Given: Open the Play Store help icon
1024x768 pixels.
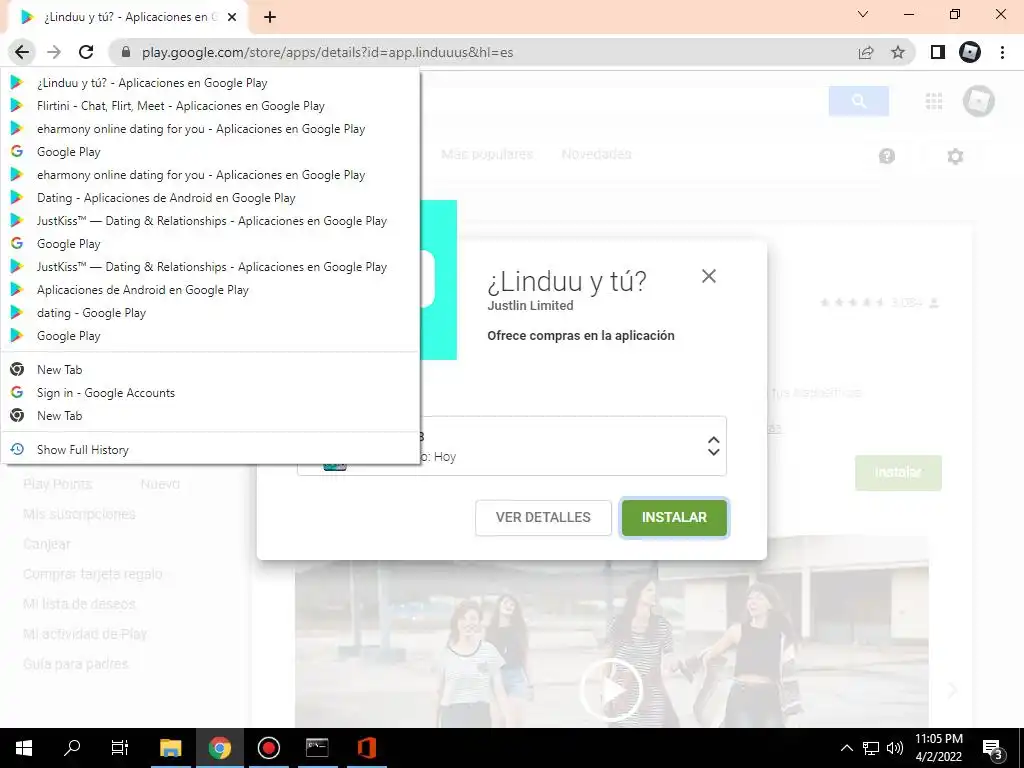Looking at the screenshot, I should coord(887,156).
